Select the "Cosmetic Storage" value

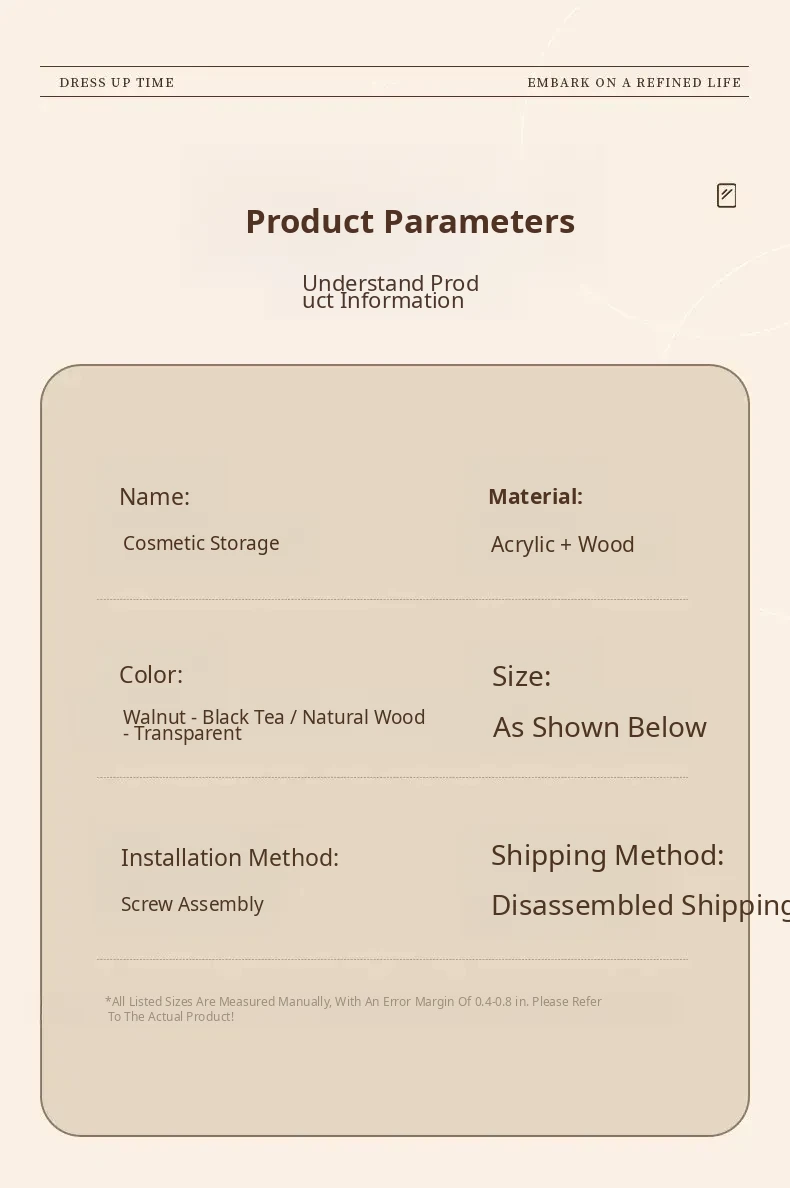coord(201,544)
